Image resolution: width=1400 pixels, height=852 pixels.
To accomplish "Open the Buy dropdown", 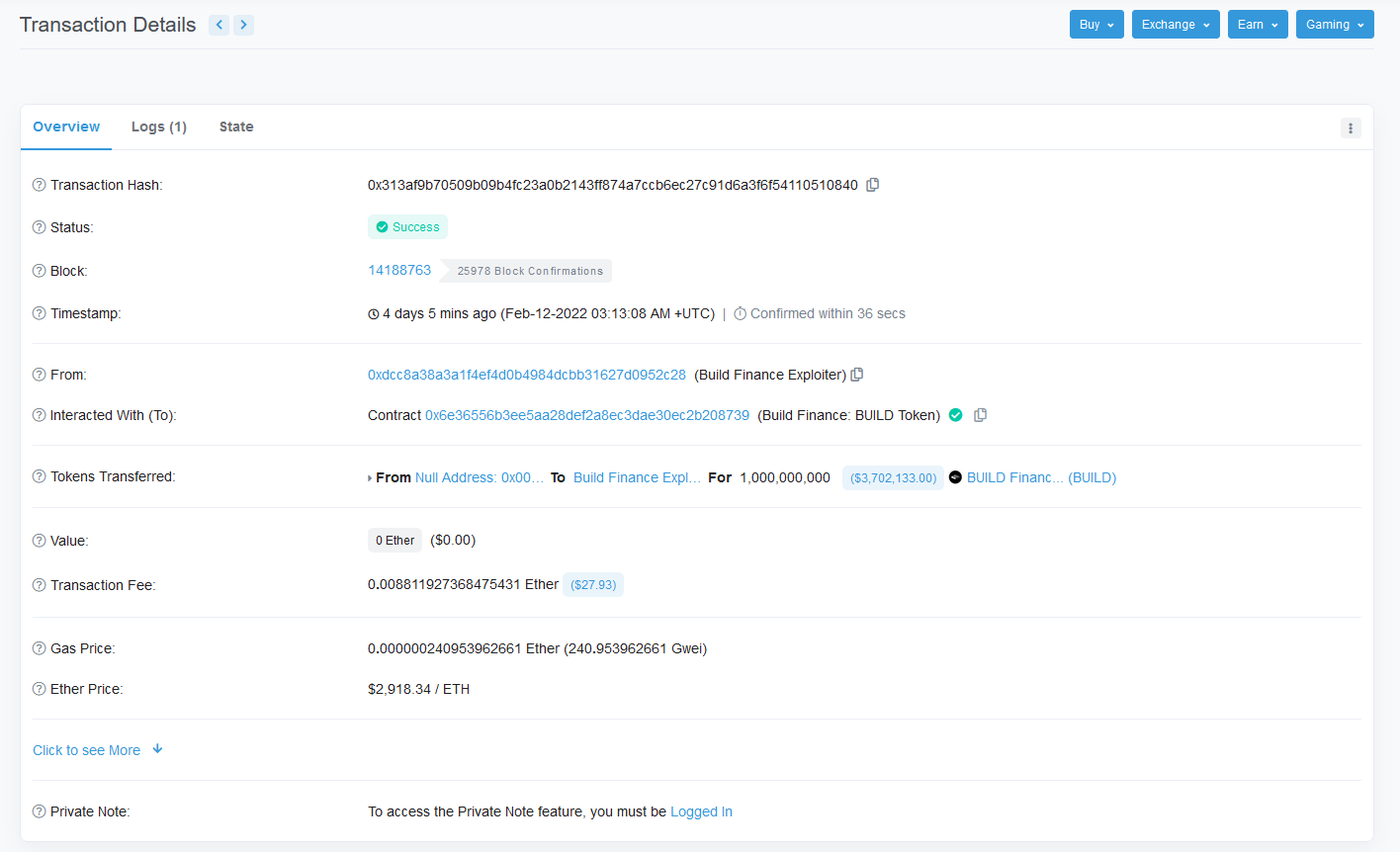I will pyautogui.click(x=1096, y=25).
